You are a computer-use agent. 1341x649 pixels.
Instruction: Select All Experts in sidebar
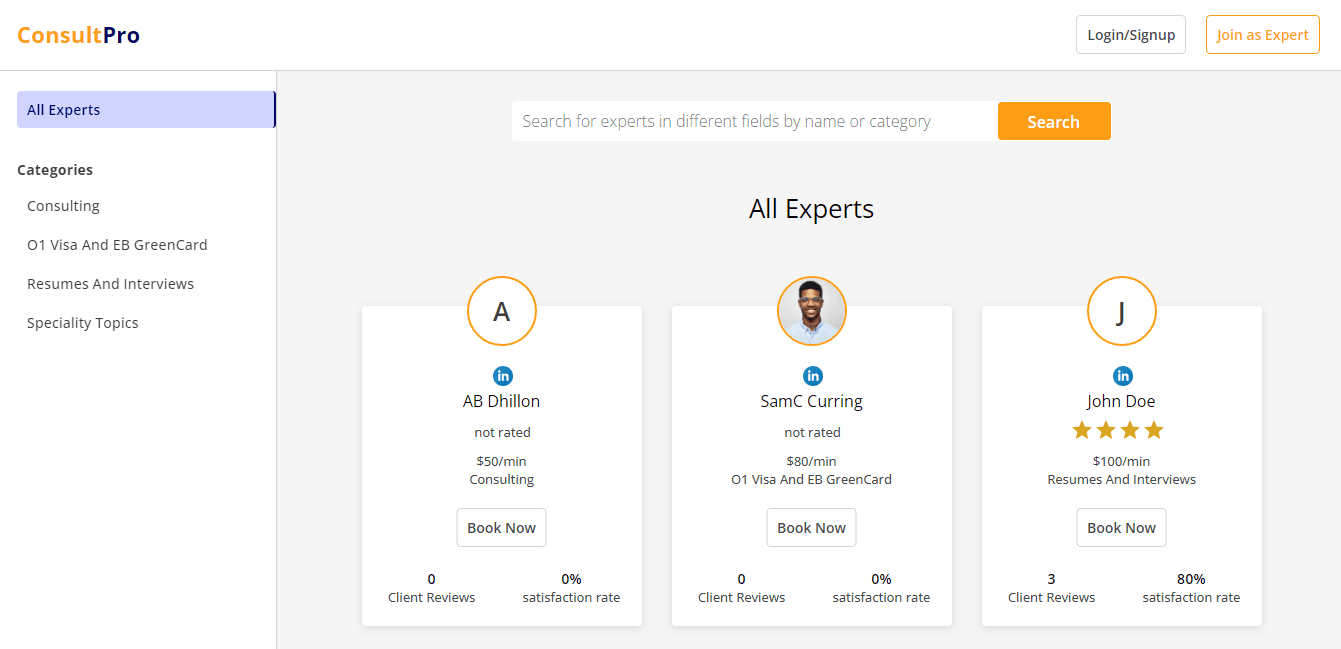coord(146,110)
